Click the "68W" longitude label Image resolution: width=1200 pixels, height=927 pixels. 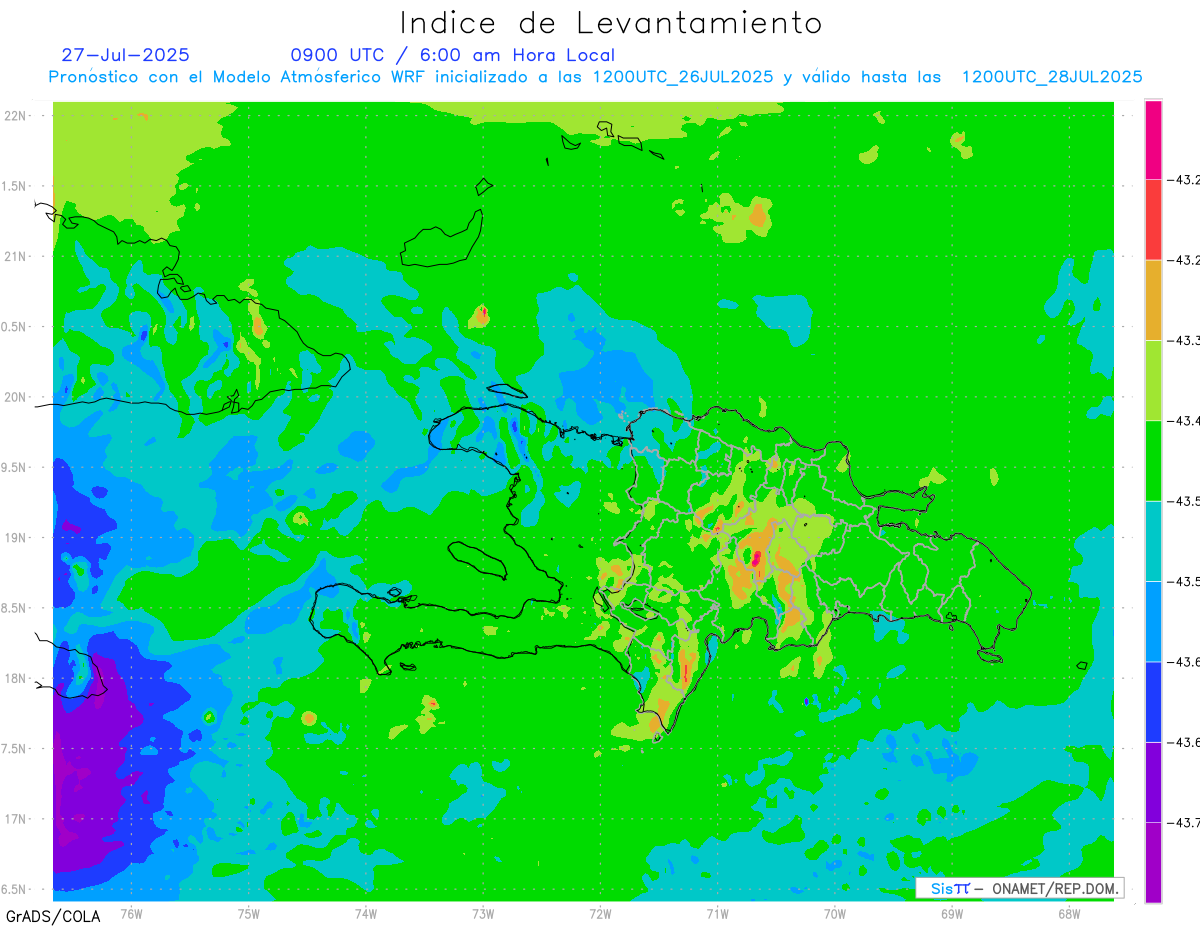[x=1069, y=912]
